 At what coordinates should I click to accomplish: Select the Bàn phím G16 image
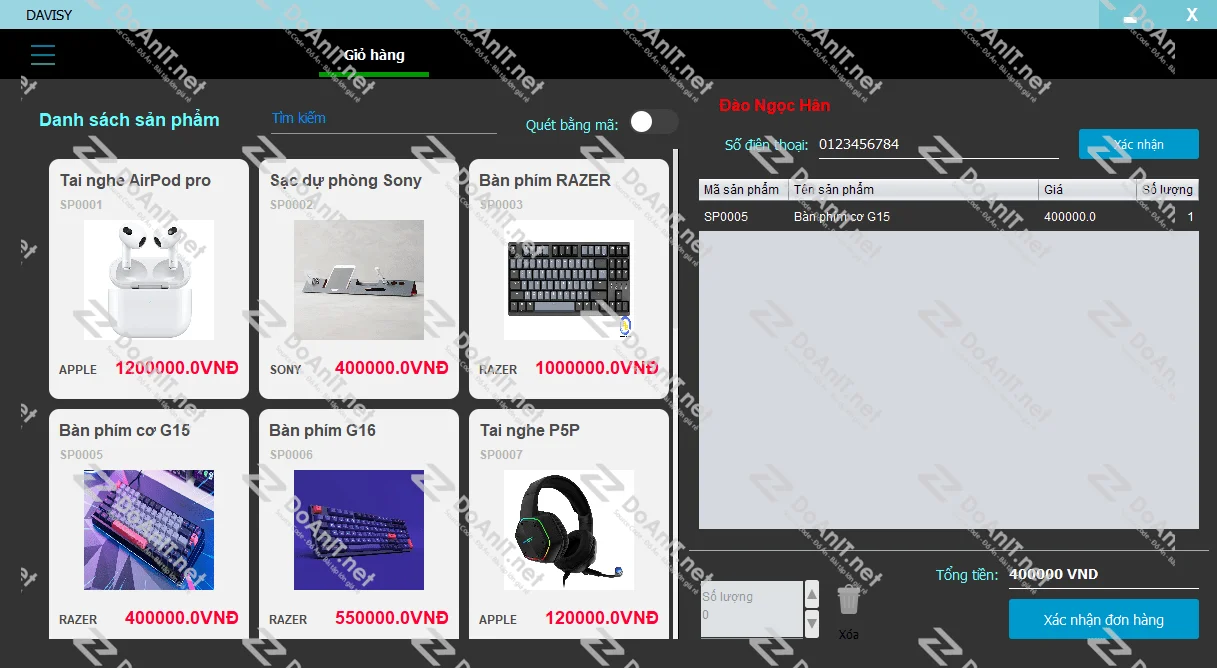click(x=358, y=530)
